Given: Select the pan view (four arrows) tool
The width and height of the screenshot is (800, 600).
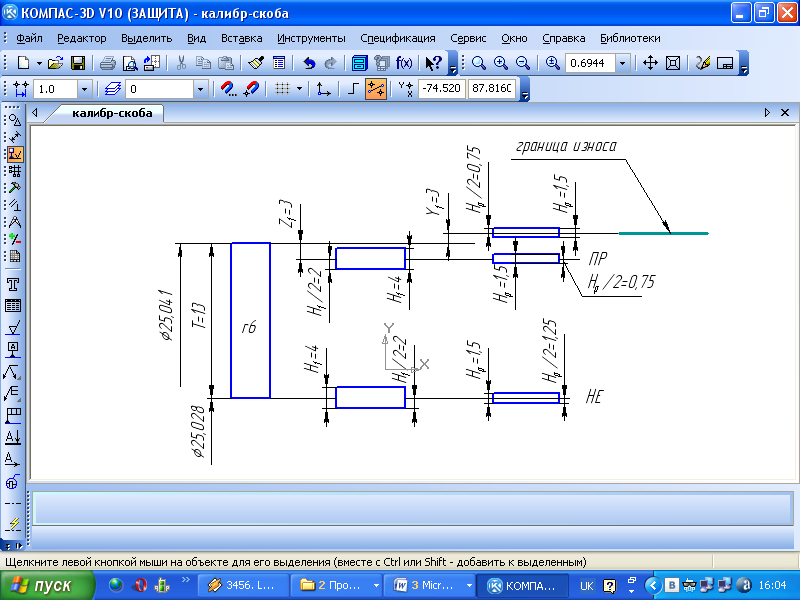Looking at the screenshot, I should coord(649,63).
